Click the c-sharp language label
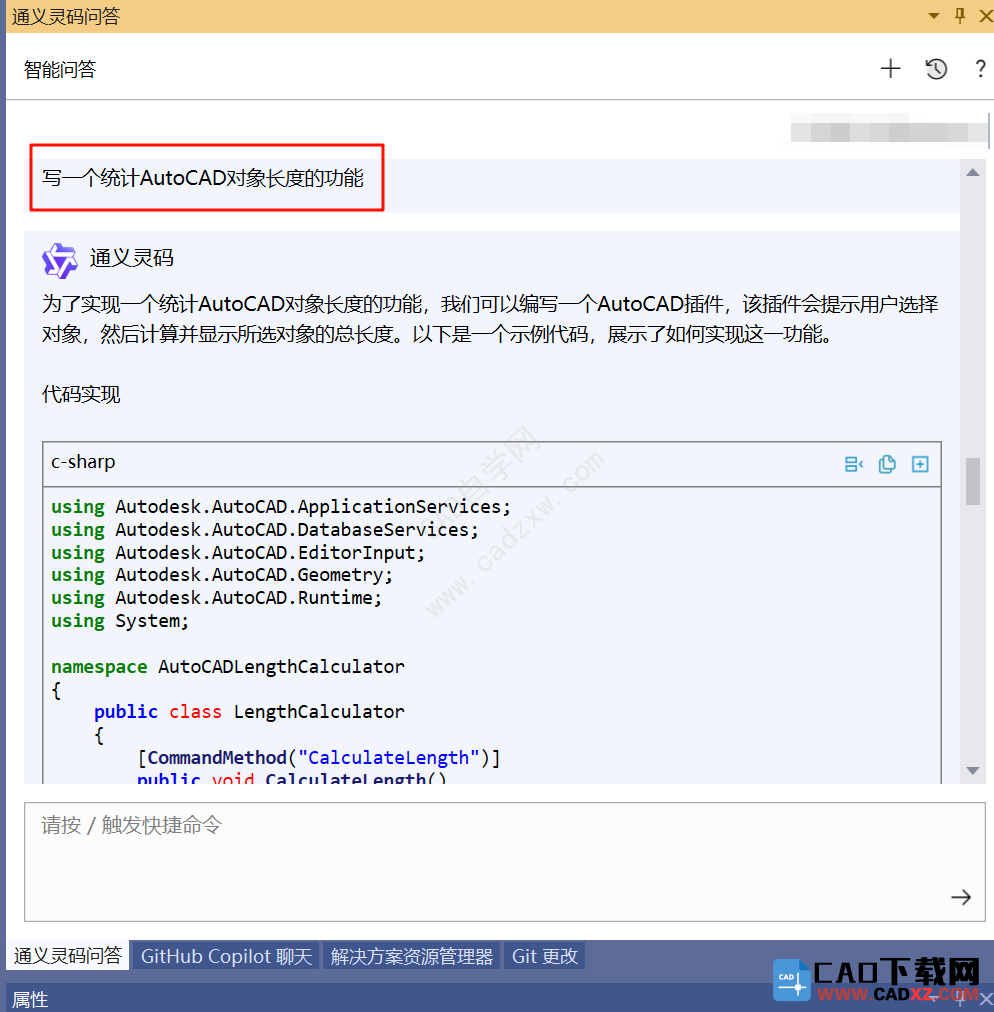The width and height of the screenshot is (994, 1012). [x=83, y=462]
